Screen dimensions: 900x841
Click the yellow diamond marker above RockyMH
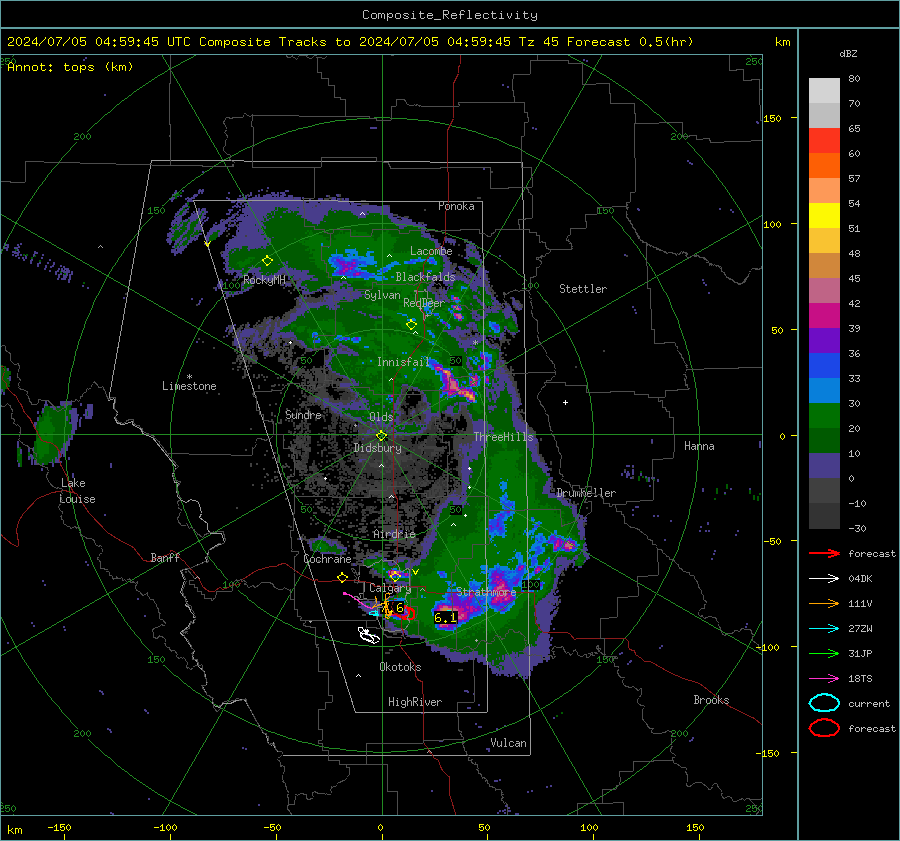[267, 261]
